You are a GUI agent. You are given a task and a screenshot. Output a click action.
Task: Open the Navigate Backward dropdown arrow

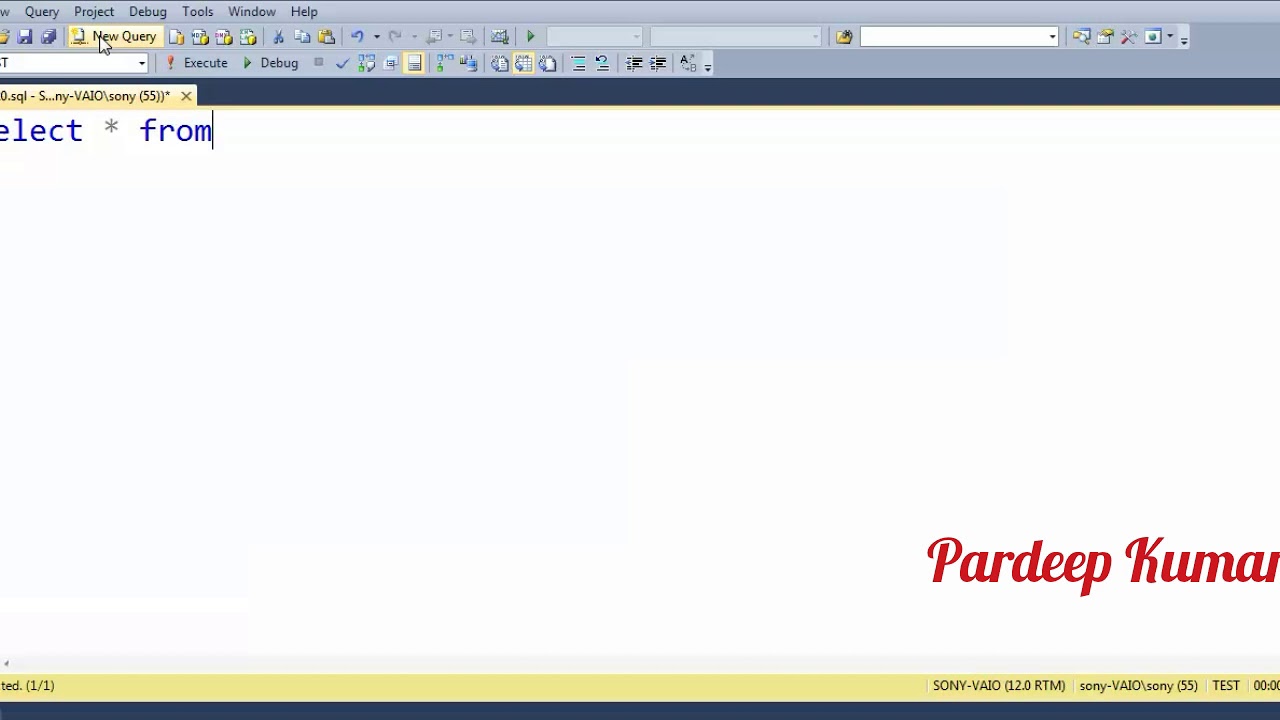450,37
